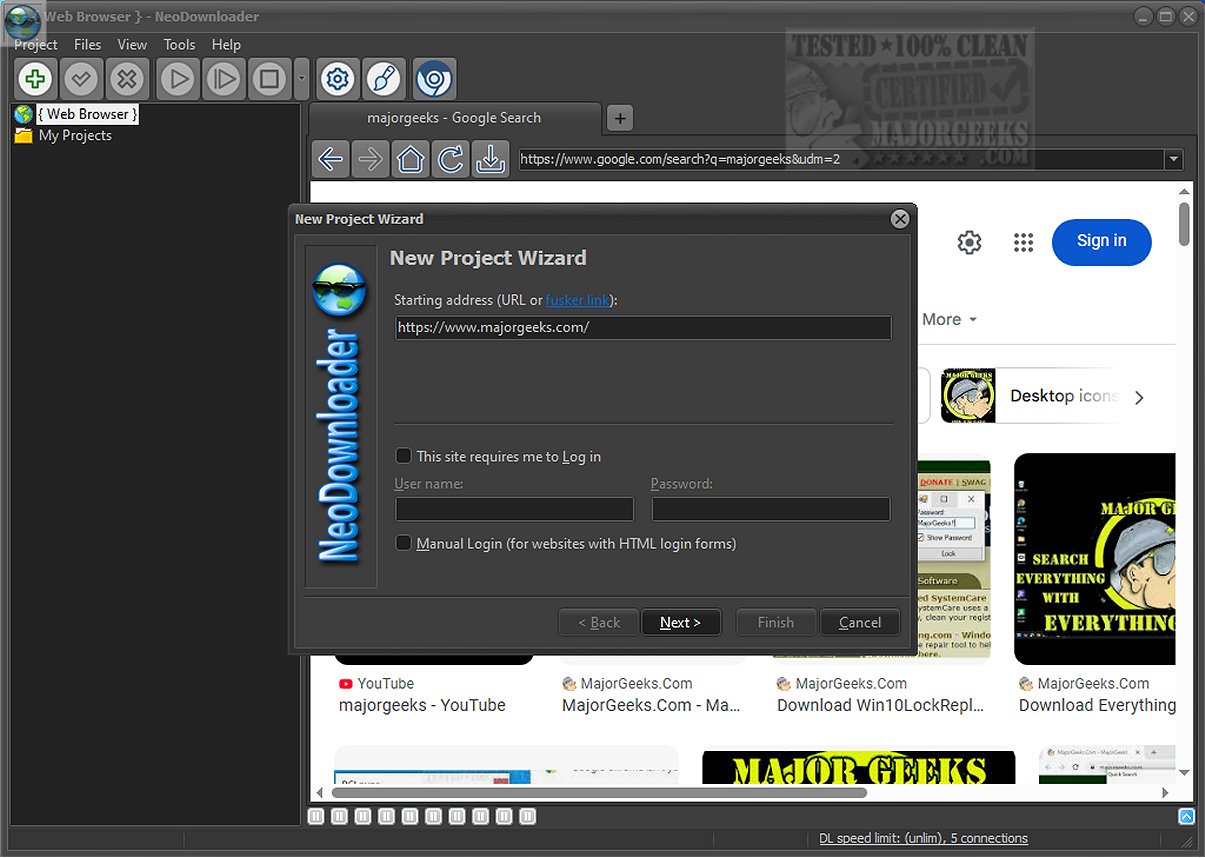Click the Search Everything thumbnail image
The height and width of the screenshot is (858, 1205).
1095,559
